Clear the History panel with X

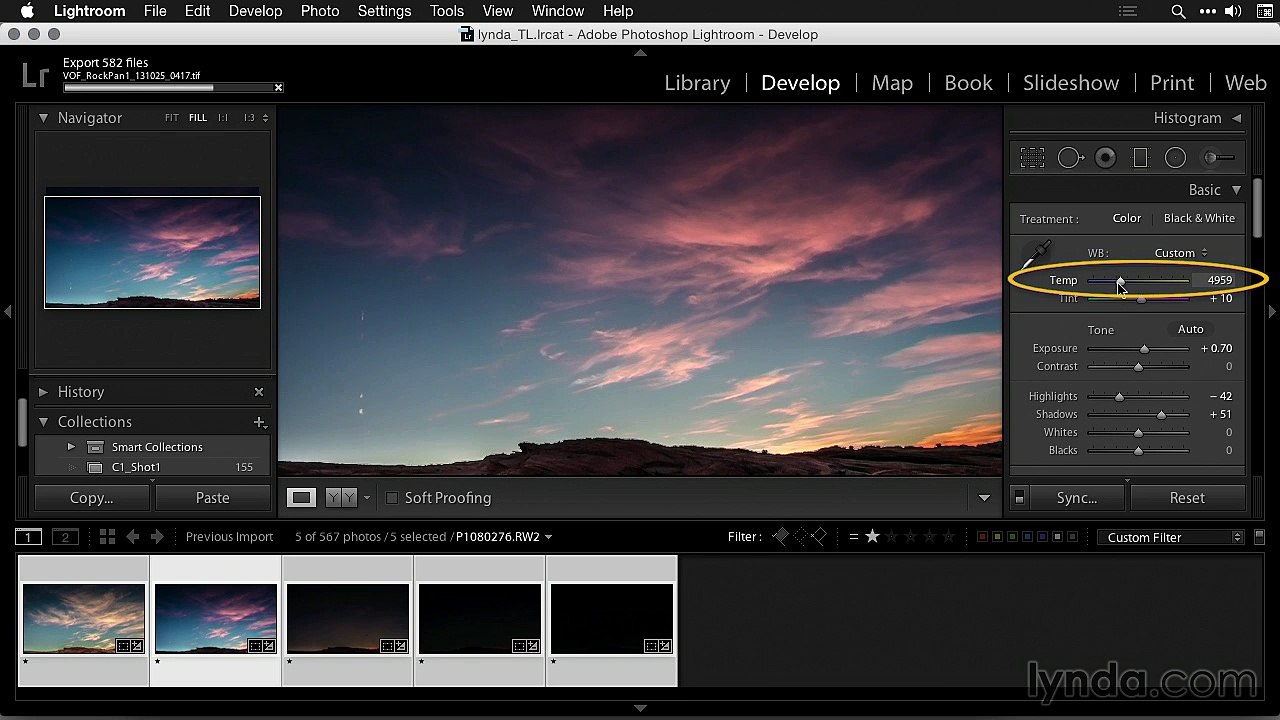pos(259,392)
